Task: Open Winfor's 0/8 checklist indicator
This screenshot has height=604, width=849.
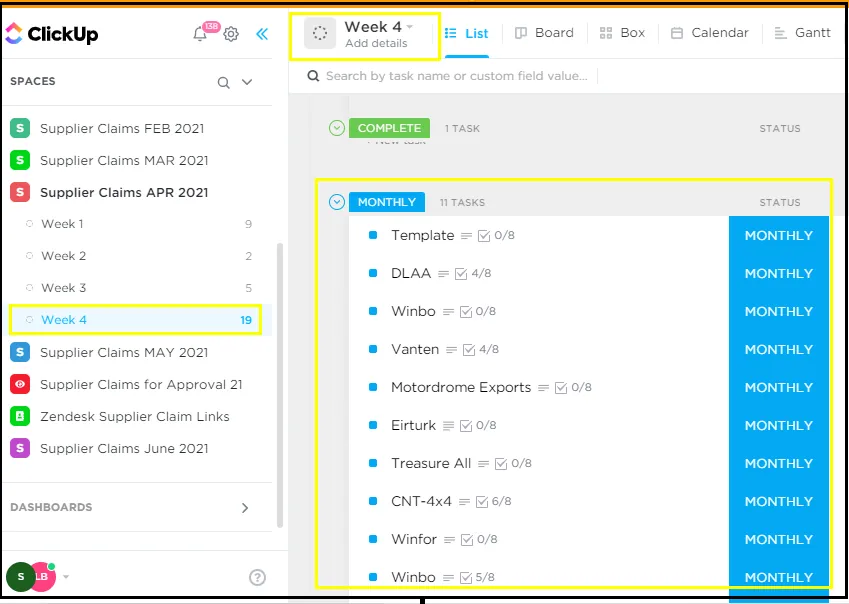Action: coord(479,539)
